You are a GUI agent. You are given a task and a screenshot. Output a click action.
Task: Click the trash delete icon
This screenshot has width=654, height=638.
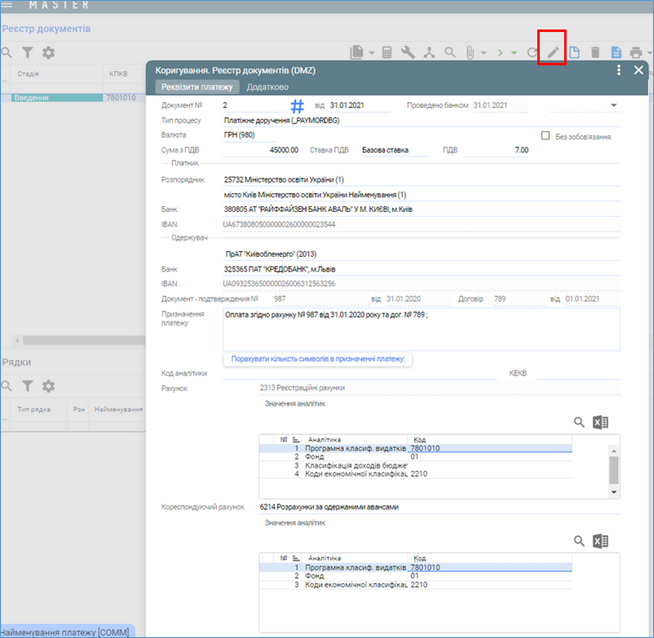pos(595,52)
